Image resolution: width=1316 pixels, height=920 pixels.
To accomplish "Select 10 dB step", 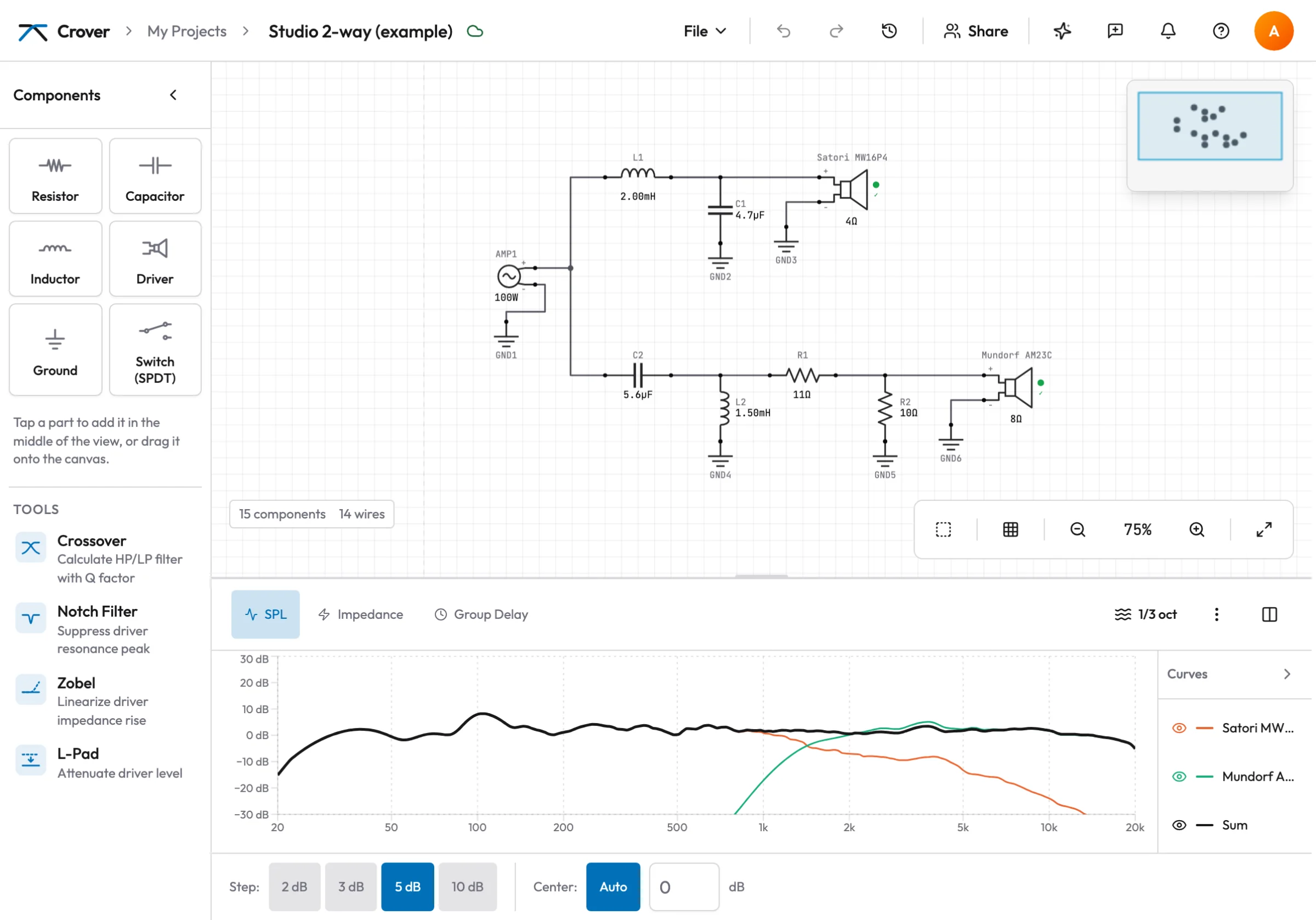I will point(468,887).
